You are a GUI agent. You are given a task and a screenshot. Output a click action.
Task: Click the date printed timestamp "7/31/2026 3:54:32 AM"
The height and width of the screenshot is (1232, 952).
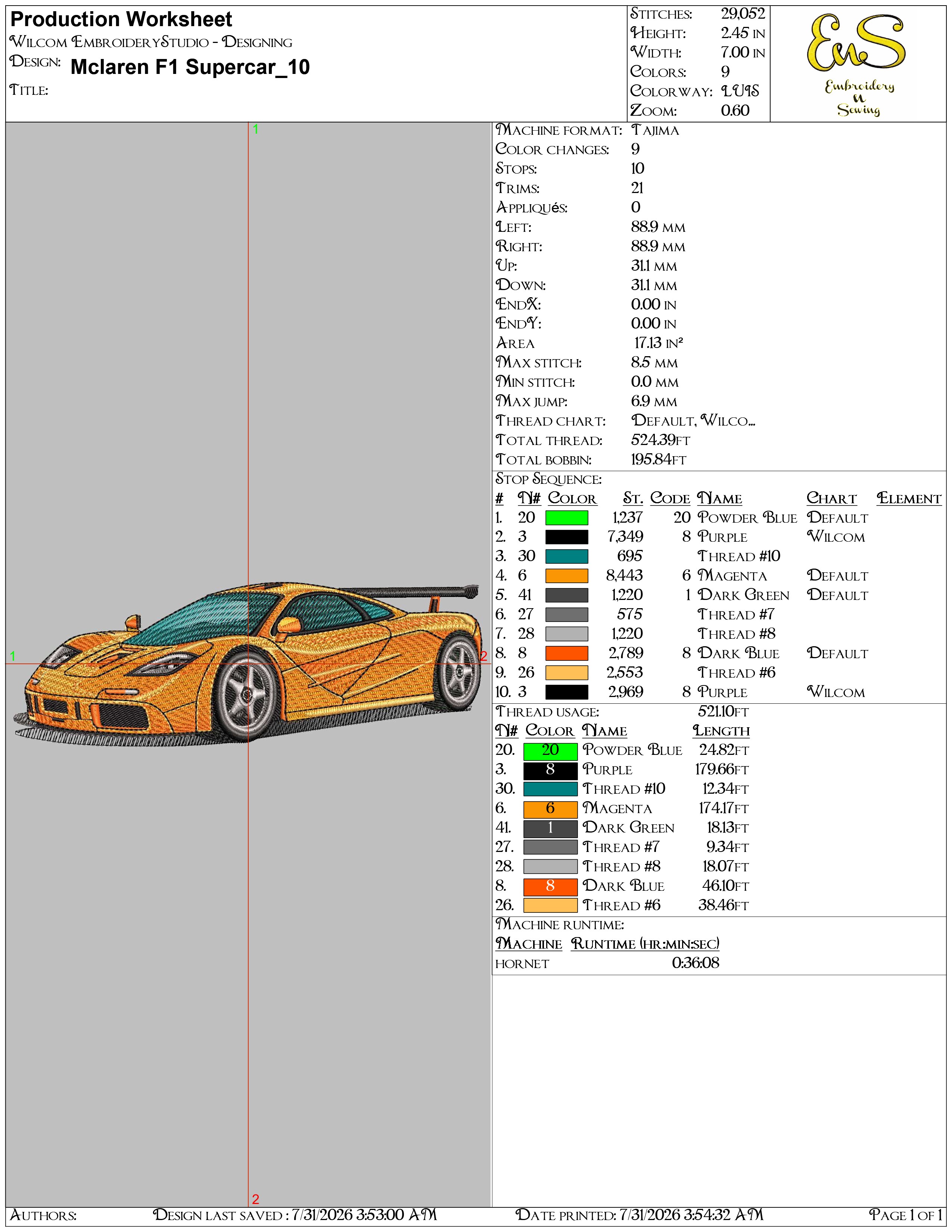click(691, 1214)
